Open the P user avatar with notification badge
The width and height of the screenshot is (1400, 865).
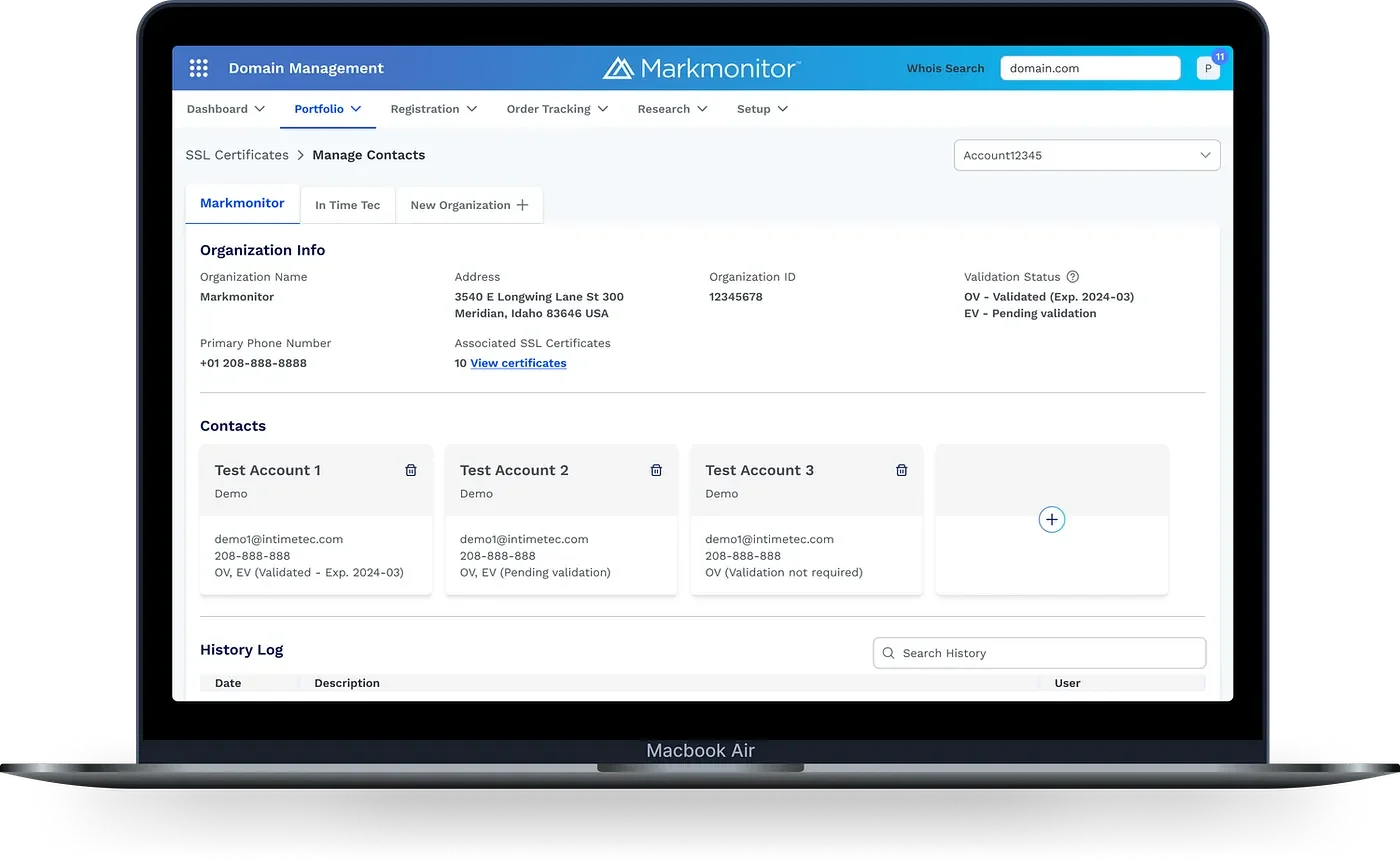[1208, 68]
